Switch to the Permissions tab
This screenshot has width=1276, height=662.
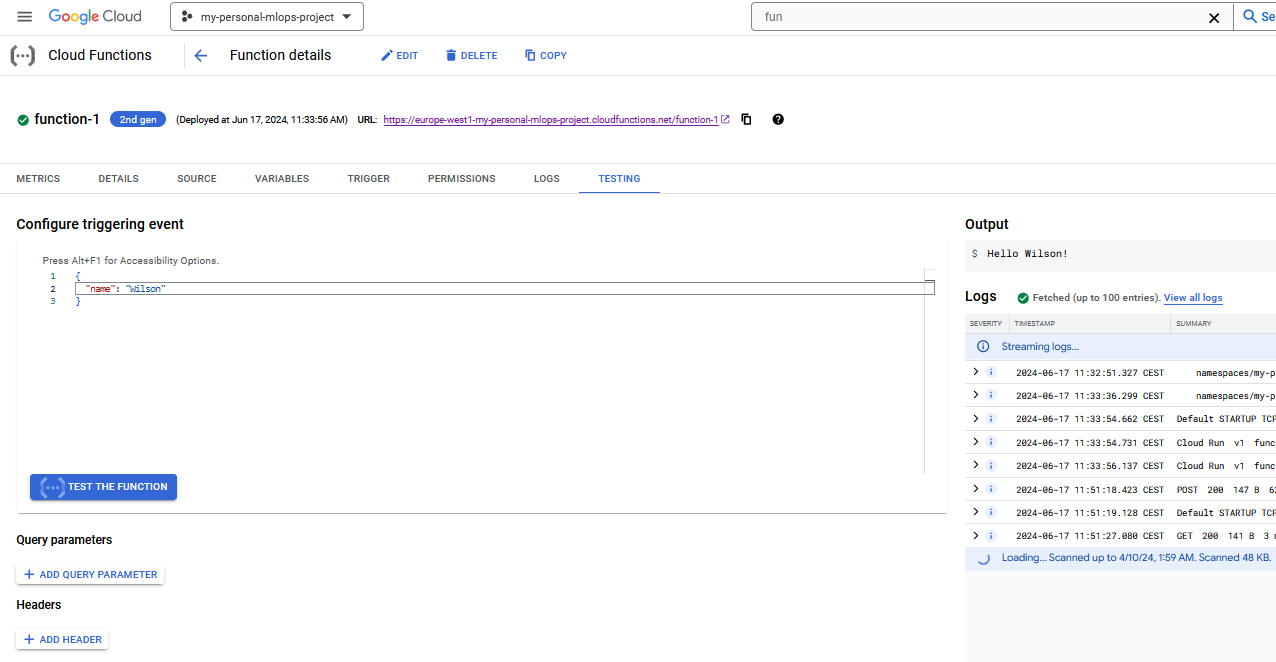point(462,179)
